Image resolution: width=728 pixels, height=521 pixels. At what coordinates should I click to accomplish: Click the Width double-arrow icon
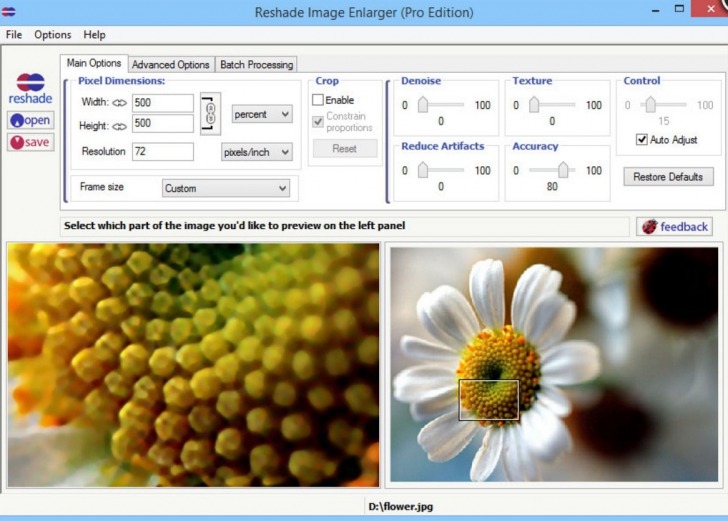coord(119,103)
